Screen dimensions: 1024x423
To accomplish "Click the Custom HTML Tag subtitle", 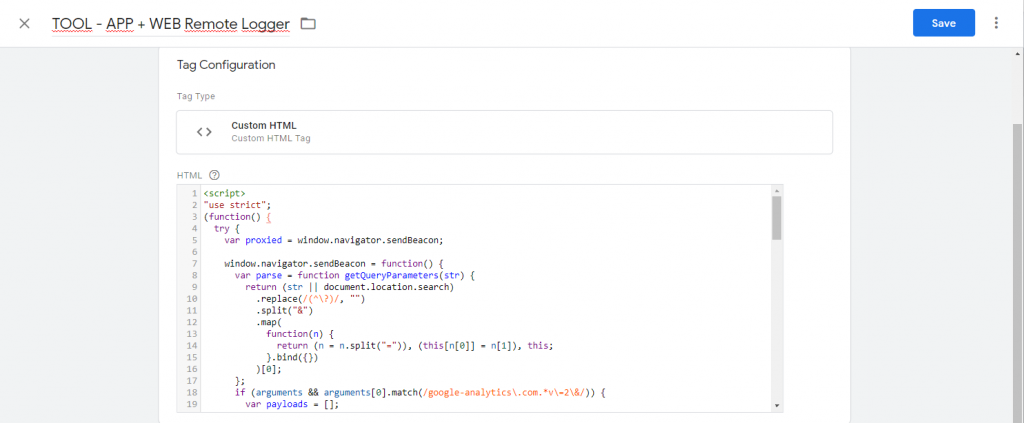I will click(271, 138).
